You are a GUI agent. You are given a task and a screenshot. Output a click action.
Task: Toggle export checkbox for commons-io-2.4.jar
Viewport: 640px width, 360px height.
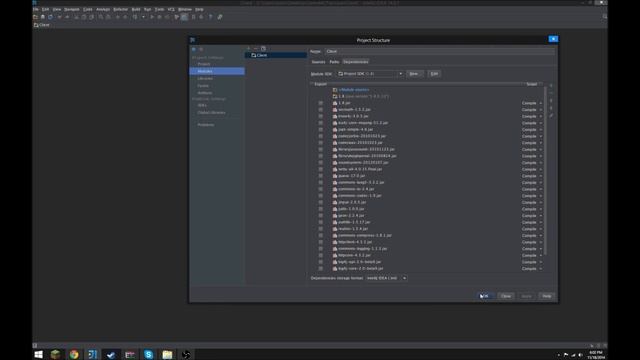pos(320,189)
